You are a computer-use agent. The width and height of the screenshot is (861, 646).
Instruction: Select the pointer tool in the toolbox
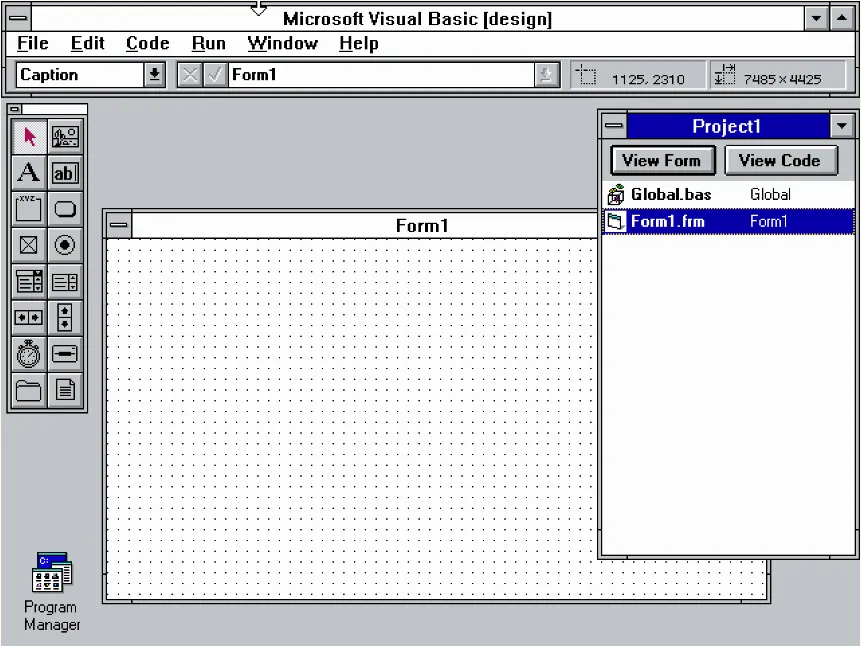(28, 137)
